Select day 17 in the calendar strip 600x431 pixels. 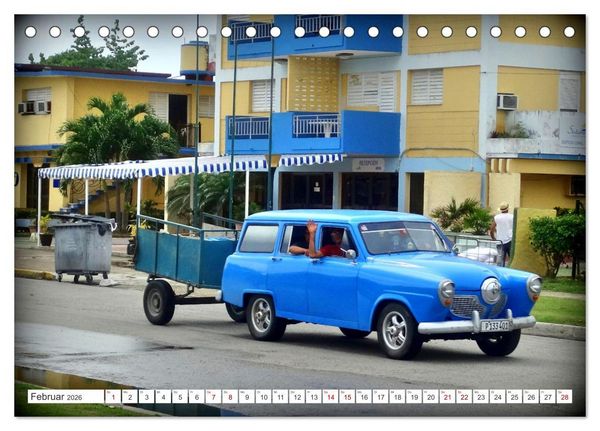click(x=381, y=397)
